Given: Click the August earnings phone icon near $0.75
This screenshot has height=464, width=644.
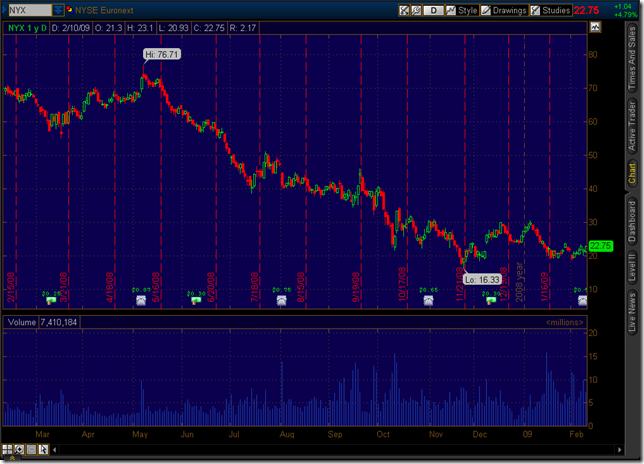Looking at the screenshot, I should pyautogui.click(x=282, y=300).
